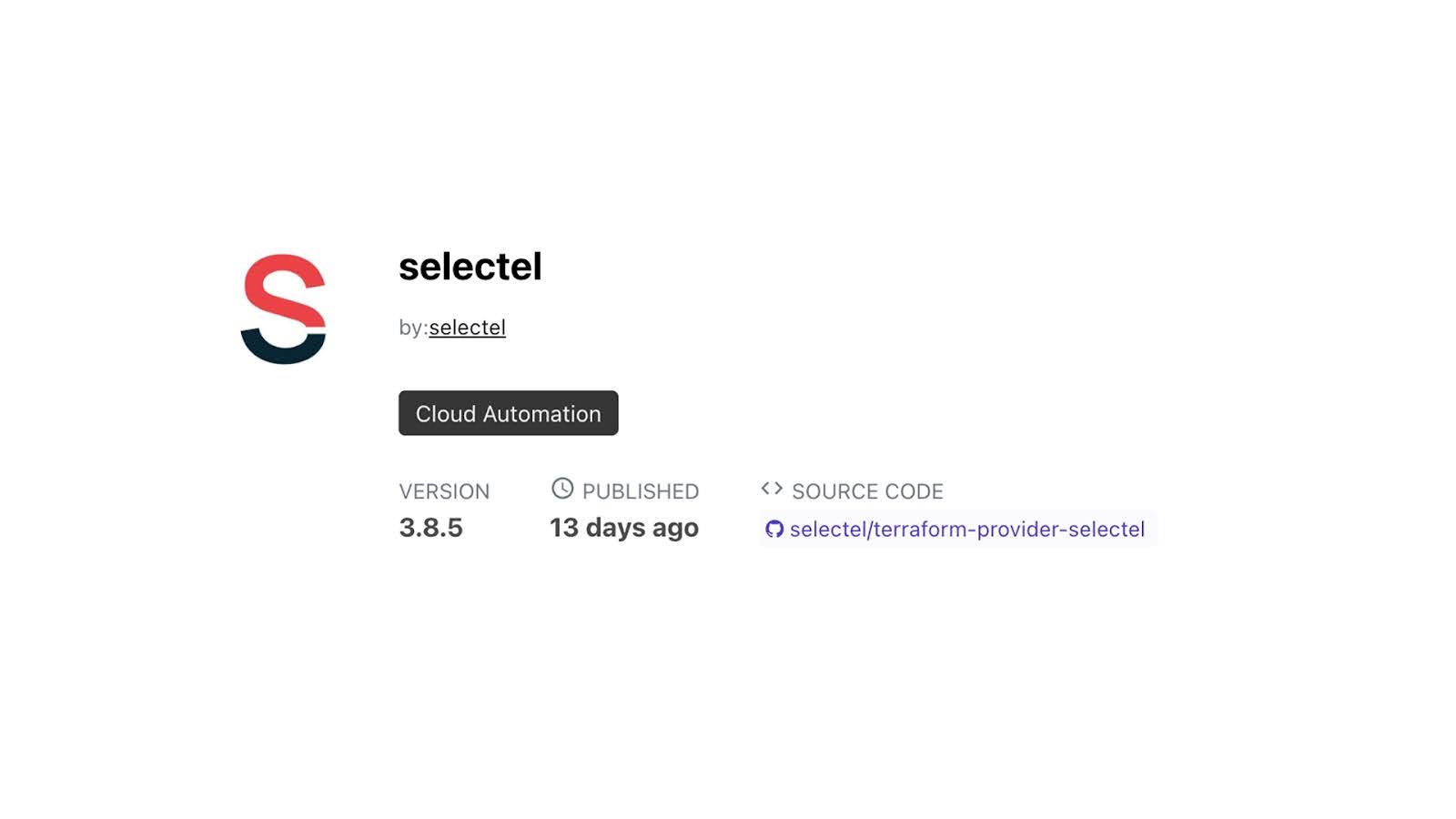The height and width of the screenshot is (819, 1456).
Task: Click the dark bottom curve of the logo
Action: pos(283,349)
